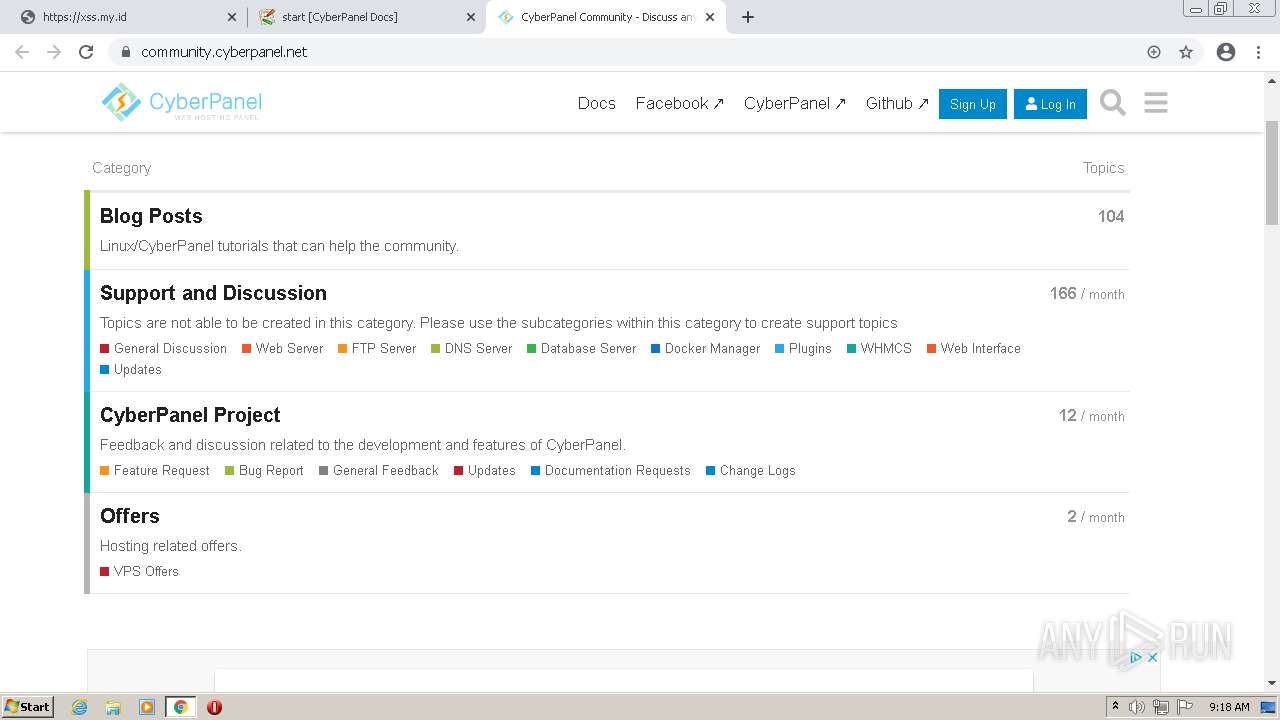1280x720 pixels.
Task: Reload the page with refresh icon
Action: click(x=86, y=52)
